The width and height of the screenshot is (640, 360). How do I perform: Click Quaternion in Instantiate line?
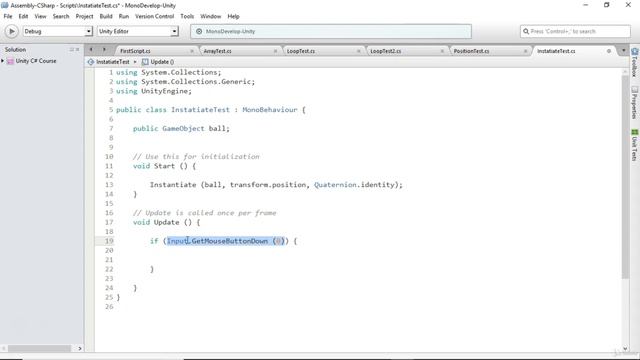[335, 185]
